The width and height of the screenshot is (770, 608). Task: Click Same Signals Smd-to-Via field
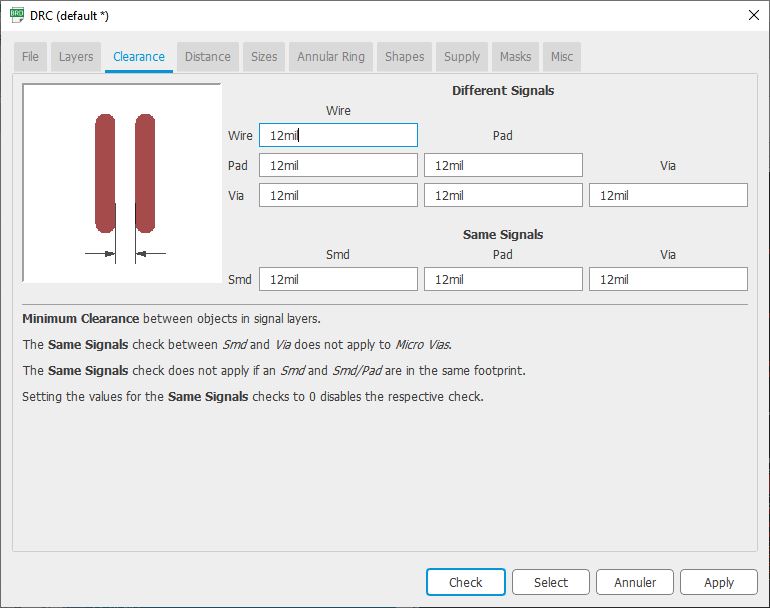click(668, 279)
